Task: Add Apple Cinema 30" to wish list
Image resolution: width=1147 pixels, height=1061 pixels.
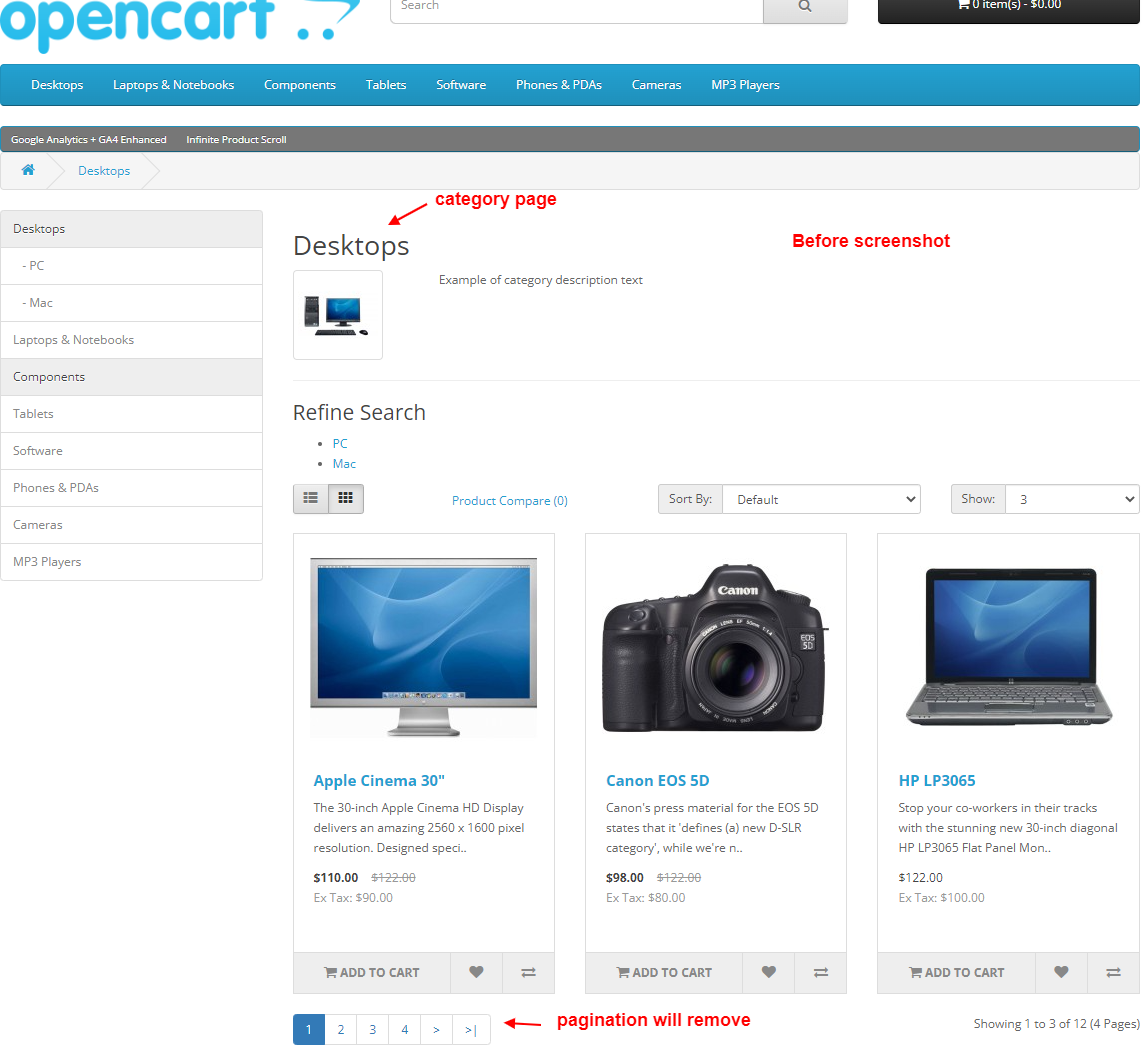Action: pos(476,972)
